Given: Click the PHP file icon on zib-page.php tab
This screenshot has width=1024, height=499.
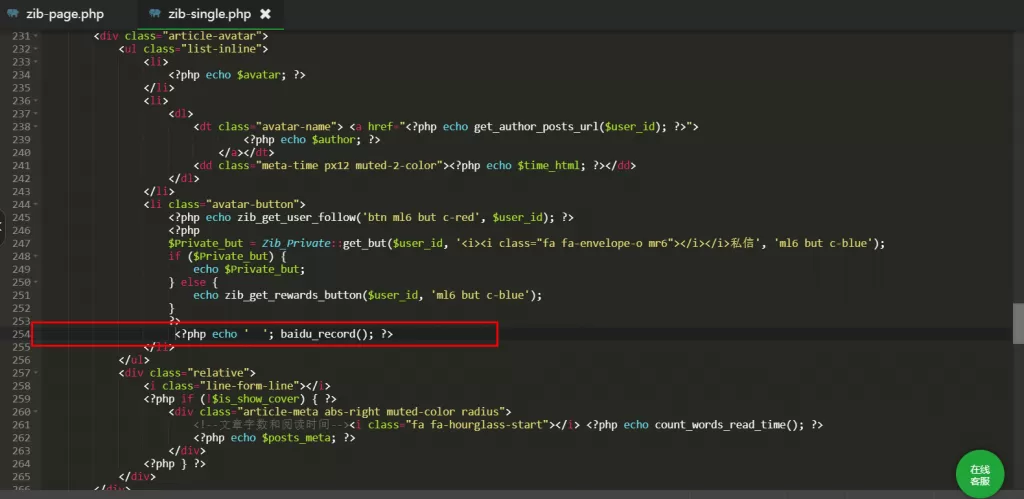Looking at the screenshot, I should click(x=12, y=14).
